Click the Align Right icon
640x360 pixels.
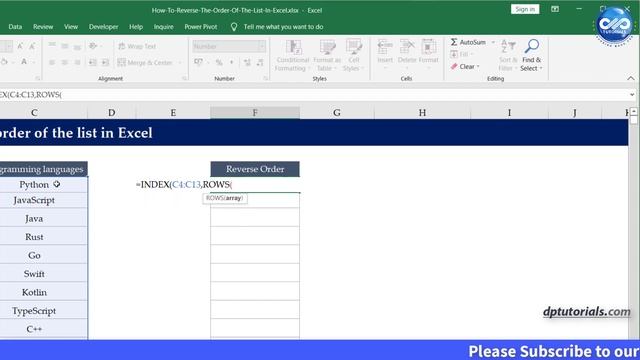[x=77, y=62]
